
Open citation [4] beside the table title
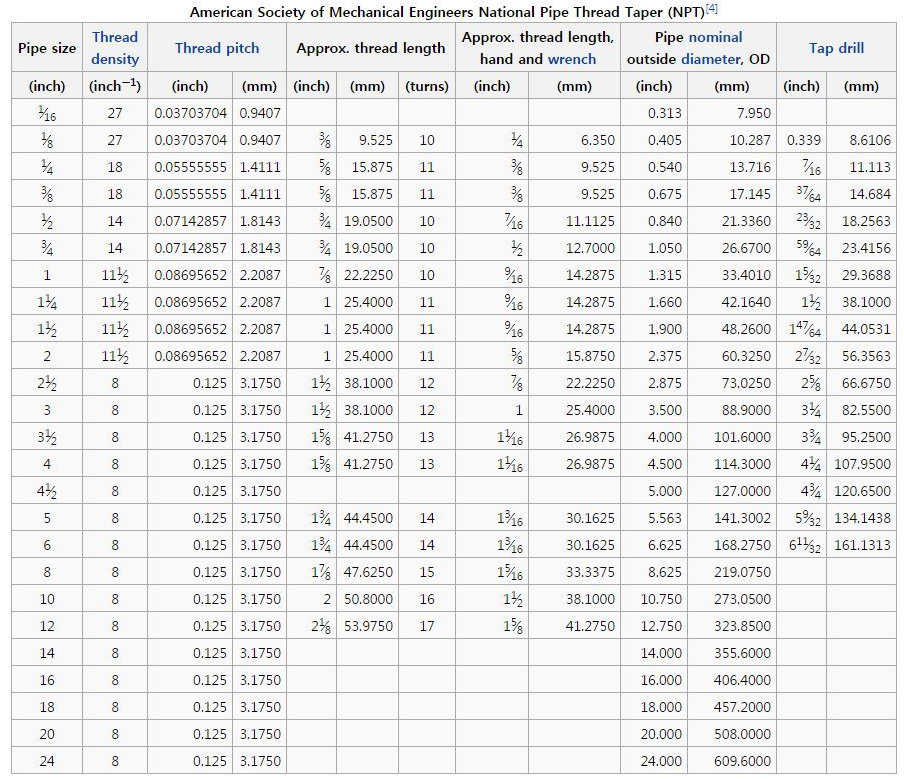click(712, 9)
